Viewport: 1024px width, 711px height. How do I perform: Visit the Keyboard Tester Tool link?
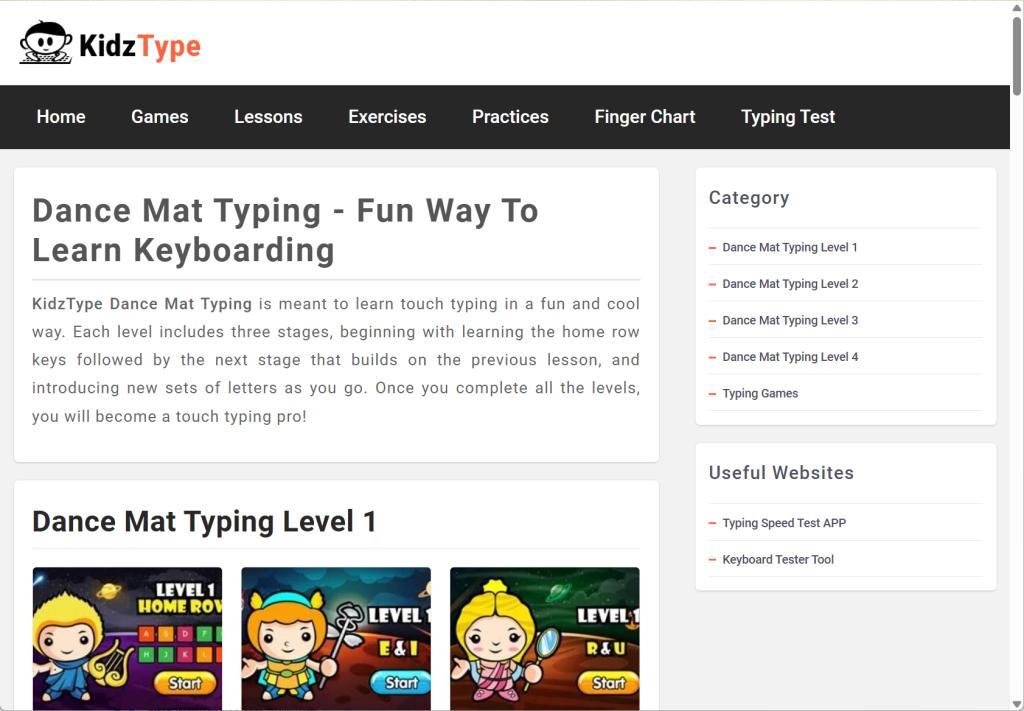777,560
